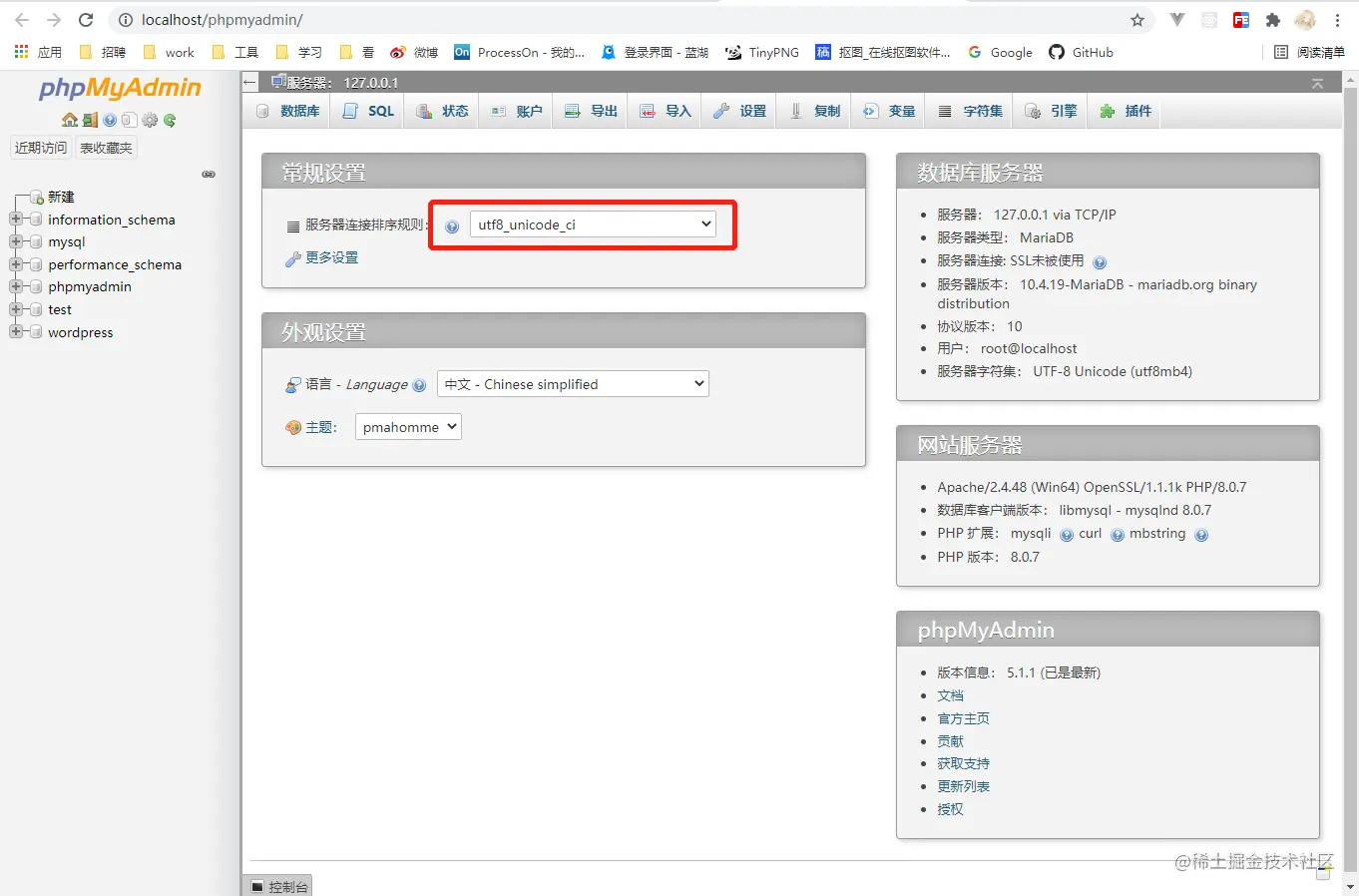Click help icon after mbstring extension

[x=1201, y=535]
